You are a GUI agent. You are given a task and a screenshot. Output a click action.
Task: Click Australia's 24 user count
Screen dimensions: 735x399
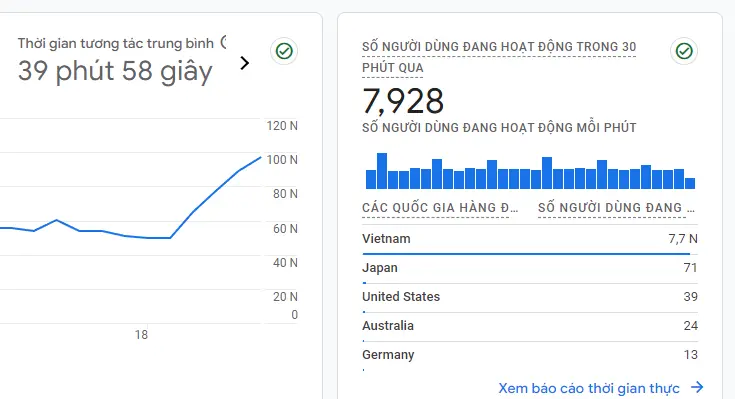click(690, 326)
